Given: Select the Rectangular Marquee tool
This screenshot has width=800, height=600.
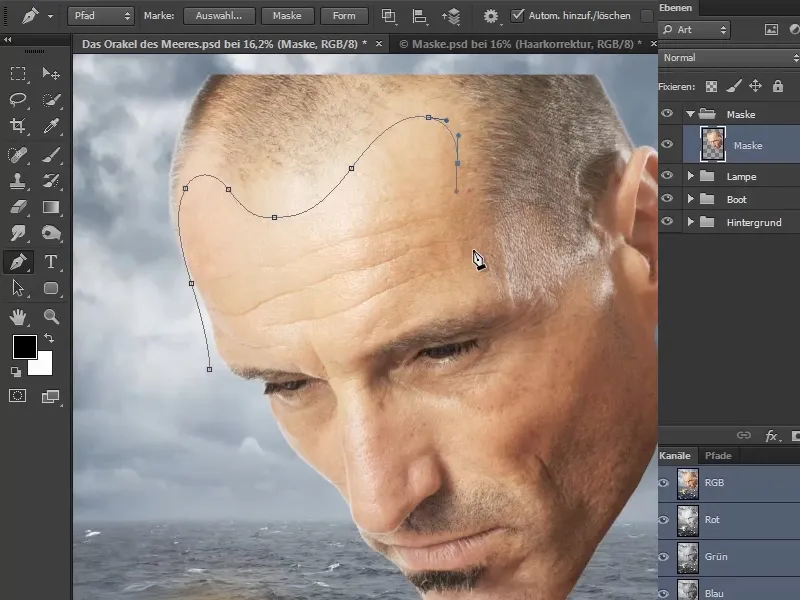Looking at the screenshot, I should 18,73.
